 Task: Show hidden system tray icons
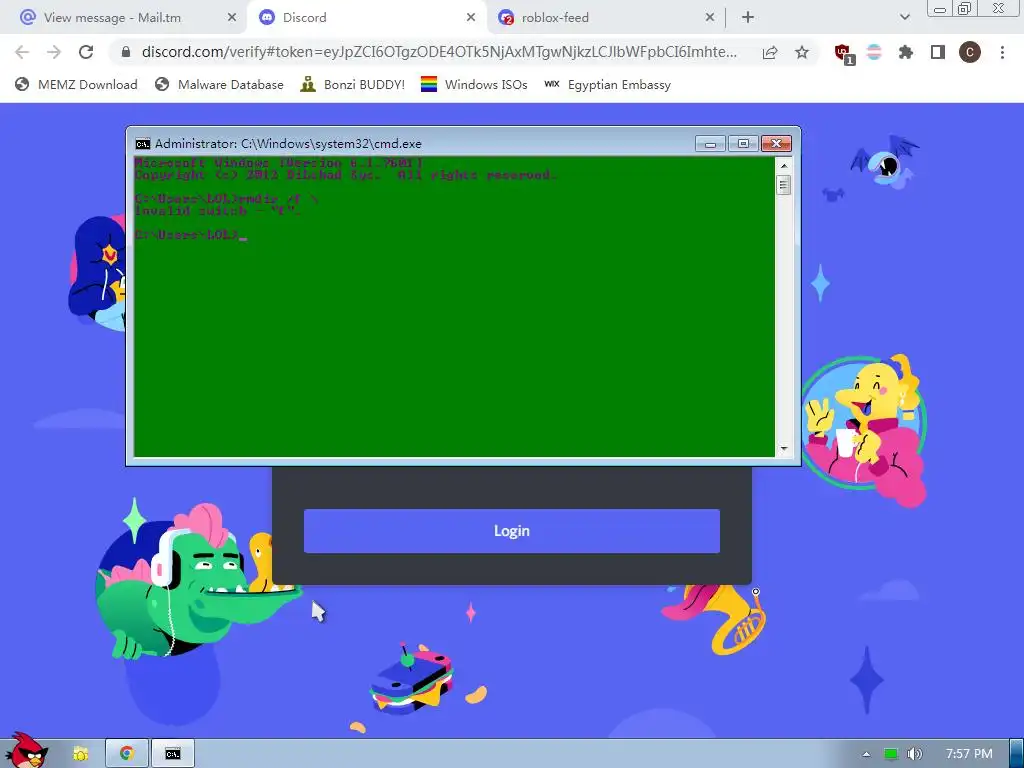coord(866,754)
